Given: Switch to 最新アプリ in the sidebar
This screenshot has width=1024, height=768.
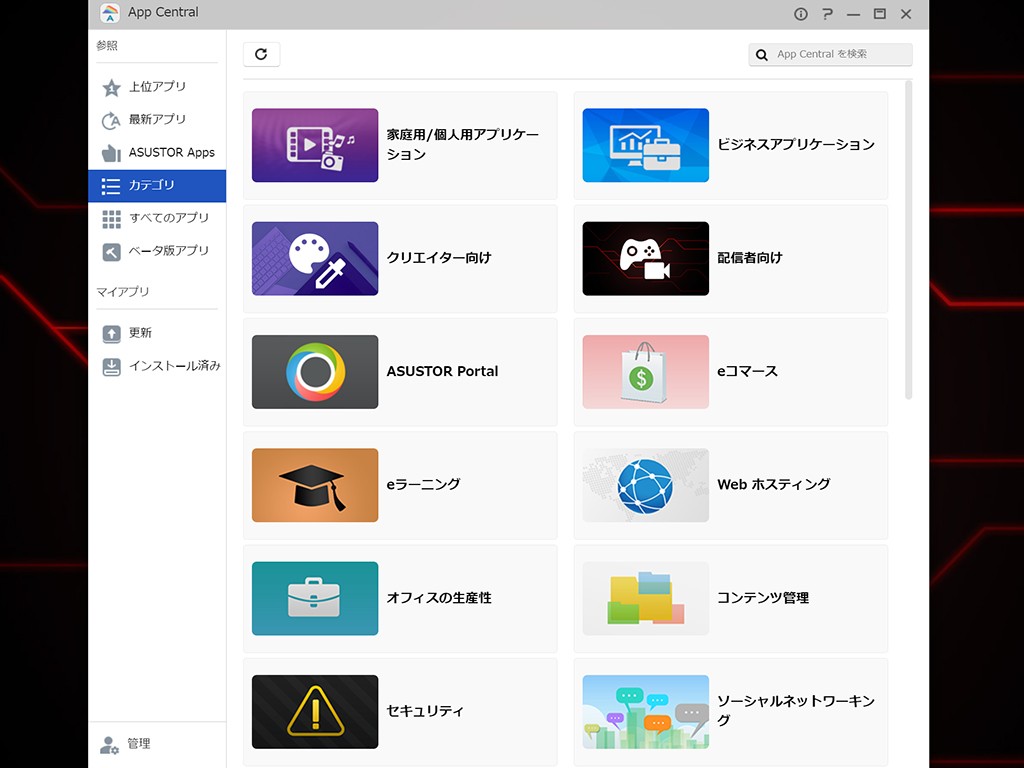Looking at the screenshot, I should (x=157, y=120).
